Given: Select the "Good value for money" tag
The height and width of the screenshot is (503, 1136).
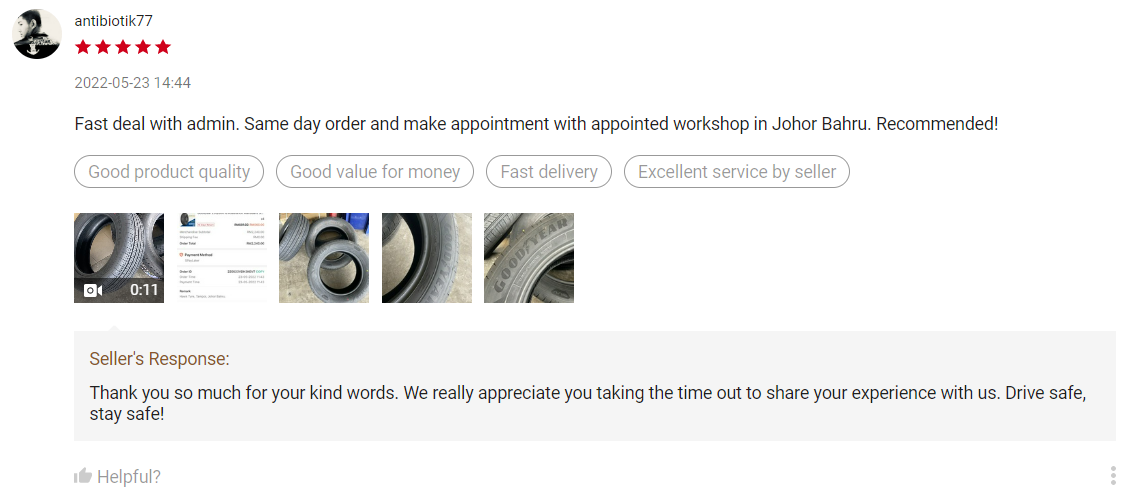Looking at the screenshot, I should click(x=375, y=172).
